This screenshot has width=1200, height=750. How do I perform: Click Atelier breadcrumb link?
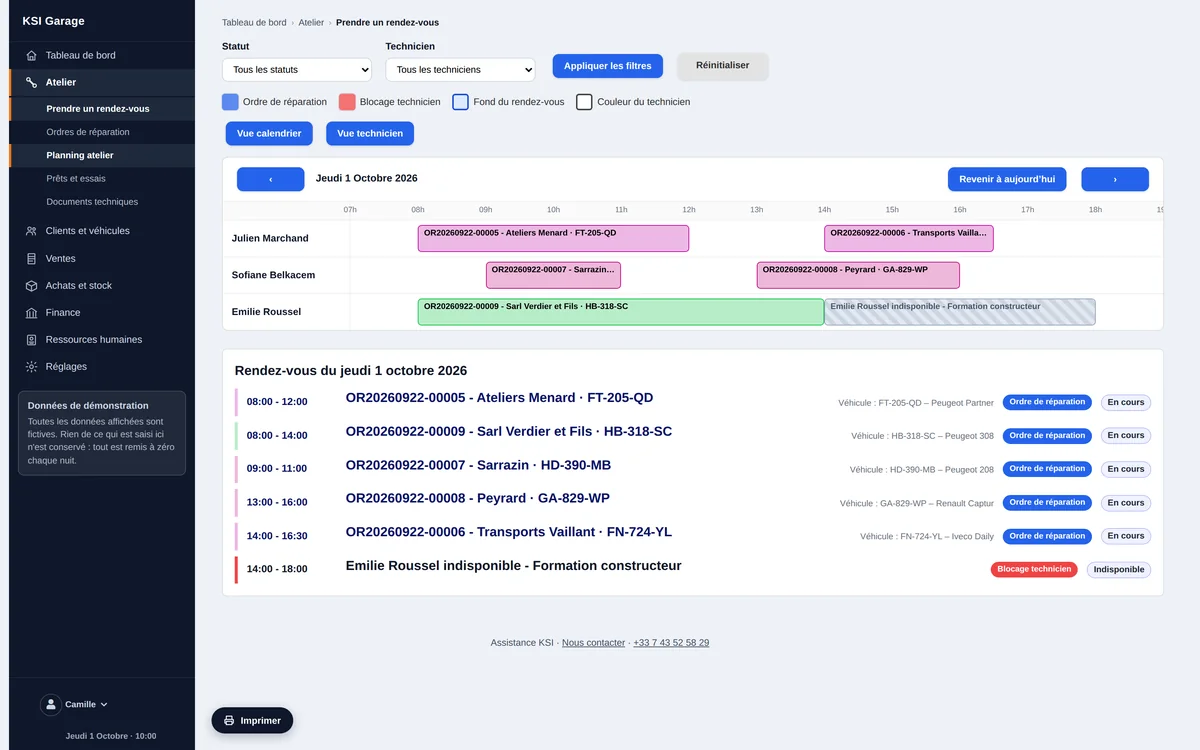(x=311, y=22)
